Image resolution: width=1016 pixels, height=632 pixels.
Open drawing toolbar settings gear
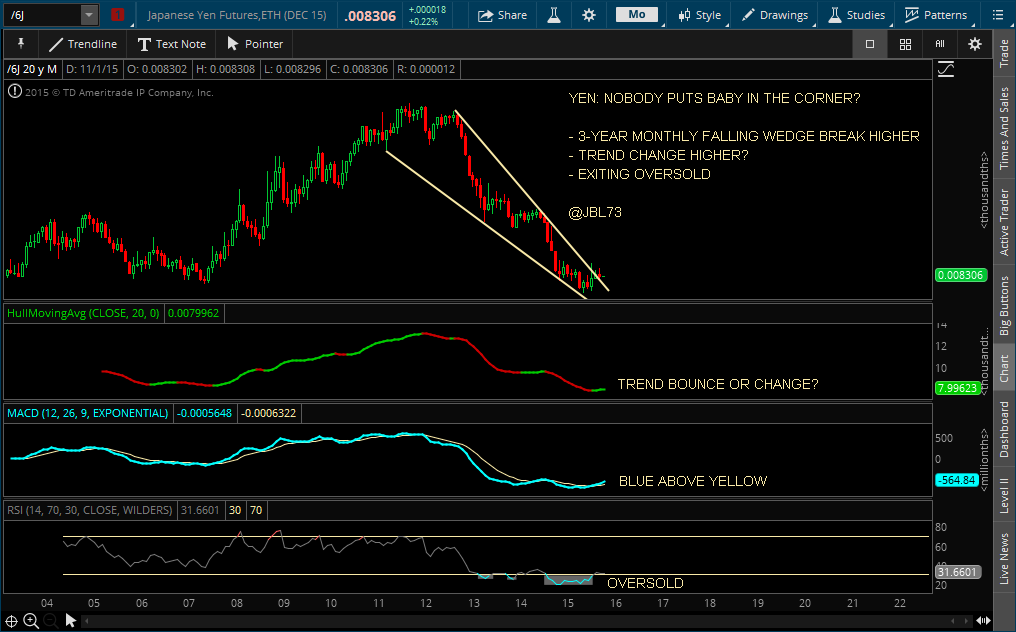coord(975,44)
